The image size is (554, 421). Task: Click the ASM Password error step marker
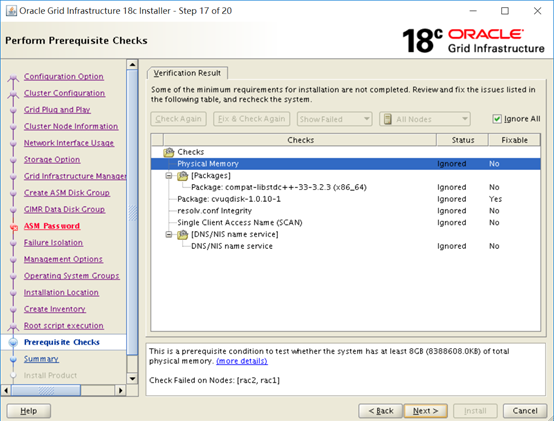point(14,227)
